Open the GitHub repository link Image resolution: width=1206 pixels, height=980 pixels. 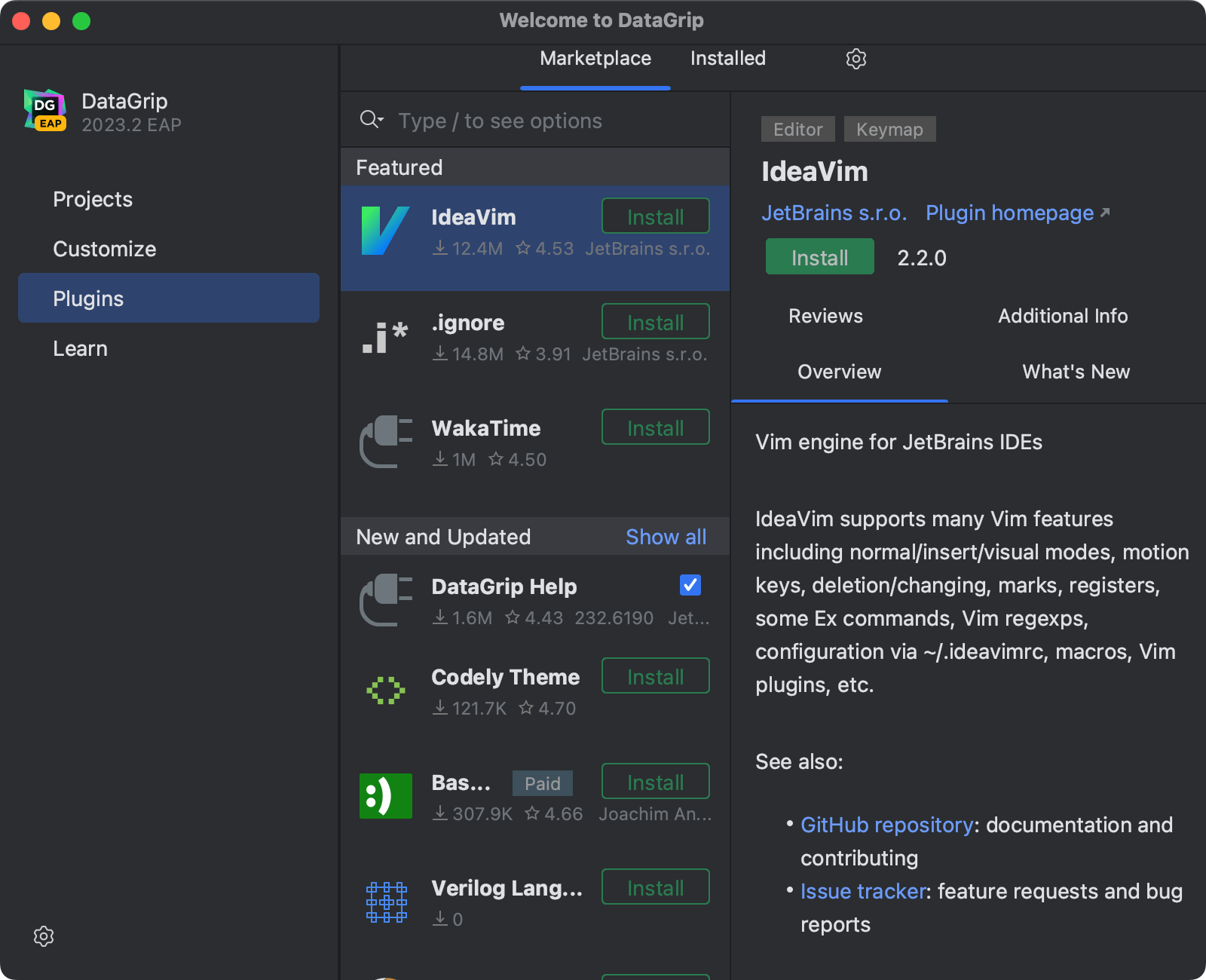886,825
